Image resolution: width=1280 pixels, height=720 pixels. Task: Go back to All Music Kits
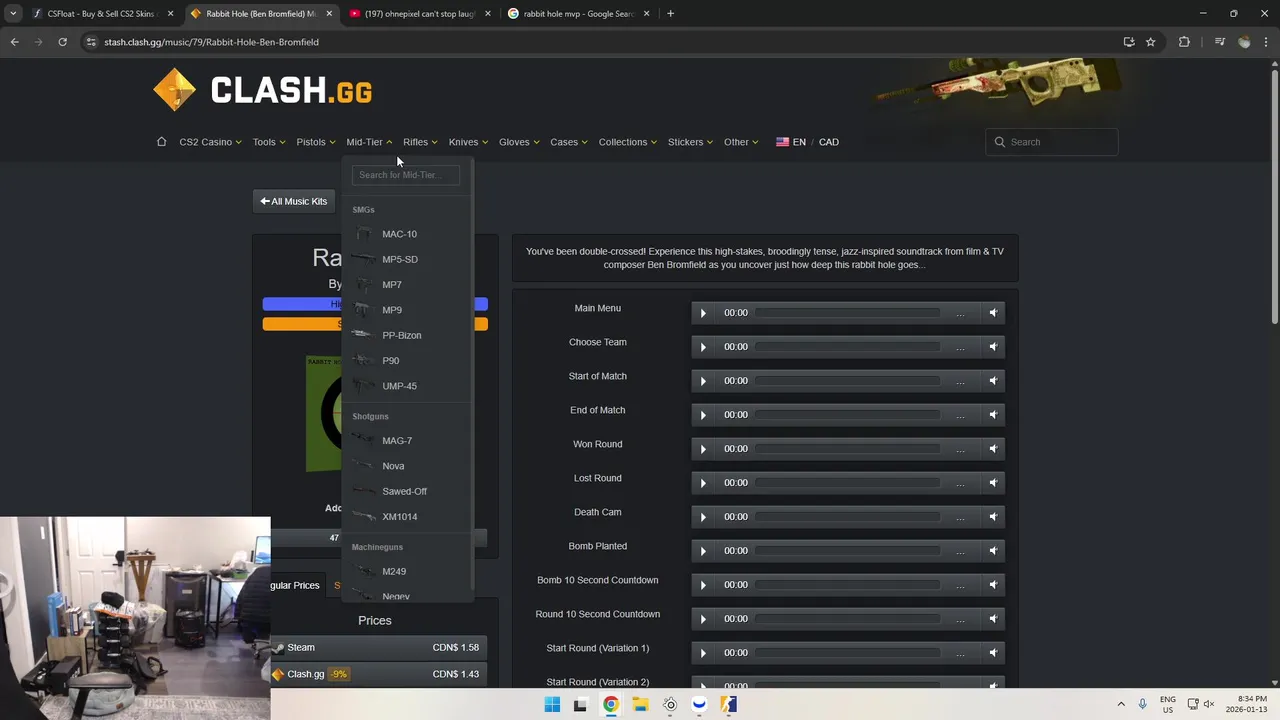294,201
